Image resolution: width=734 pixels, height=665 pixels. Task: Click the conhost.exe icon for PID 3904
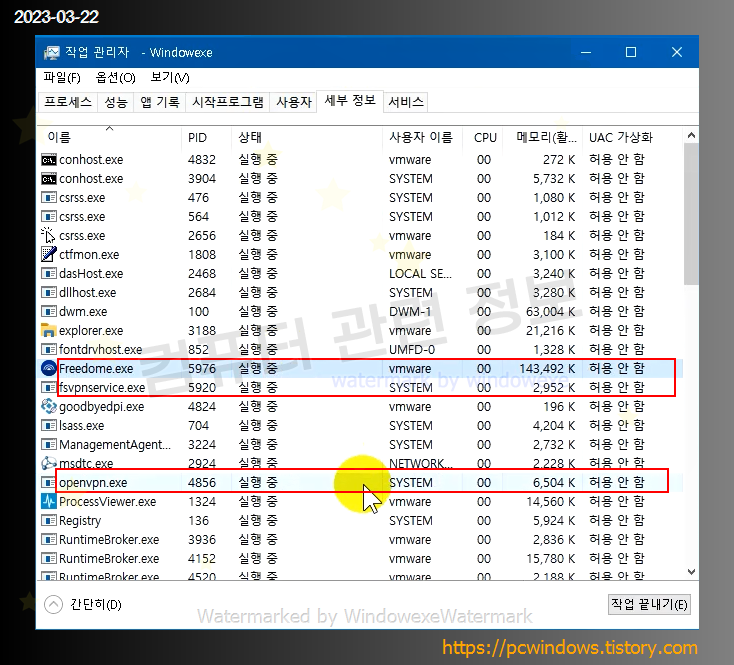click(x=49, y=179)
